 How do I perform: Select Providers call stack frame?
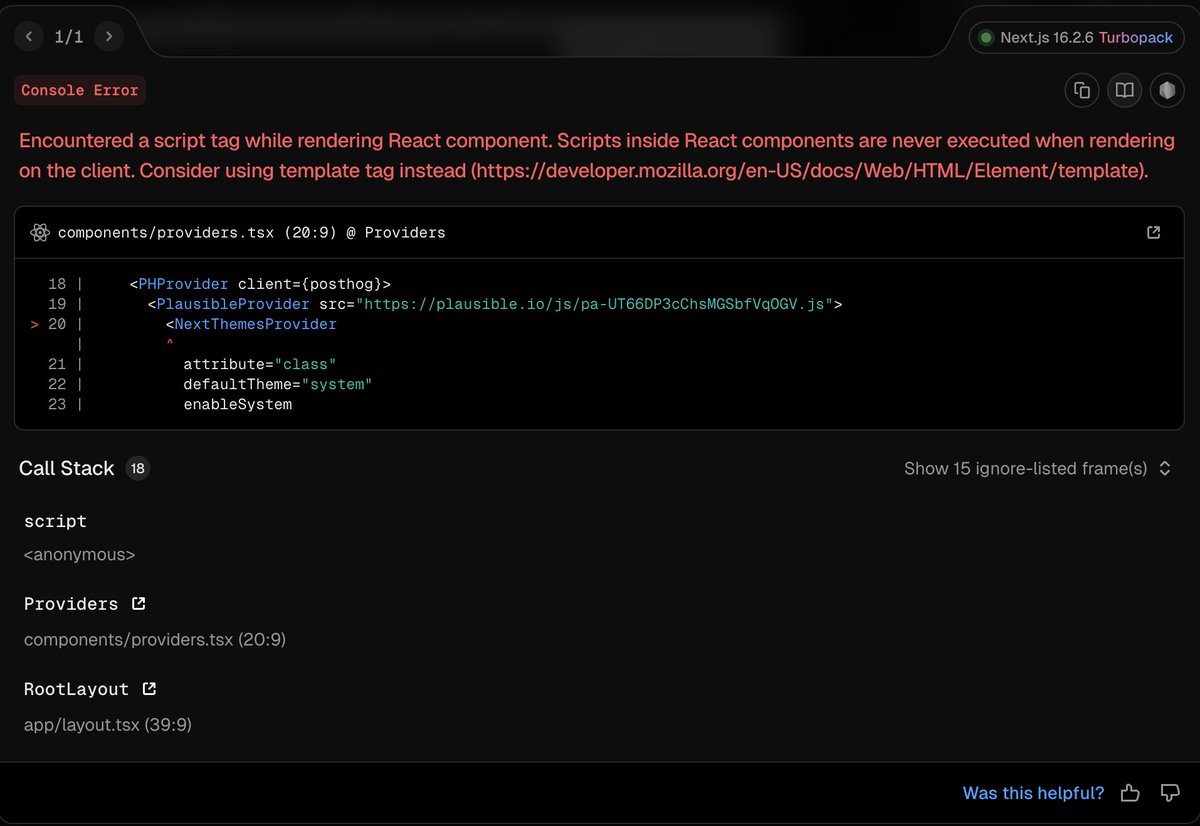[x=71, y=604]
